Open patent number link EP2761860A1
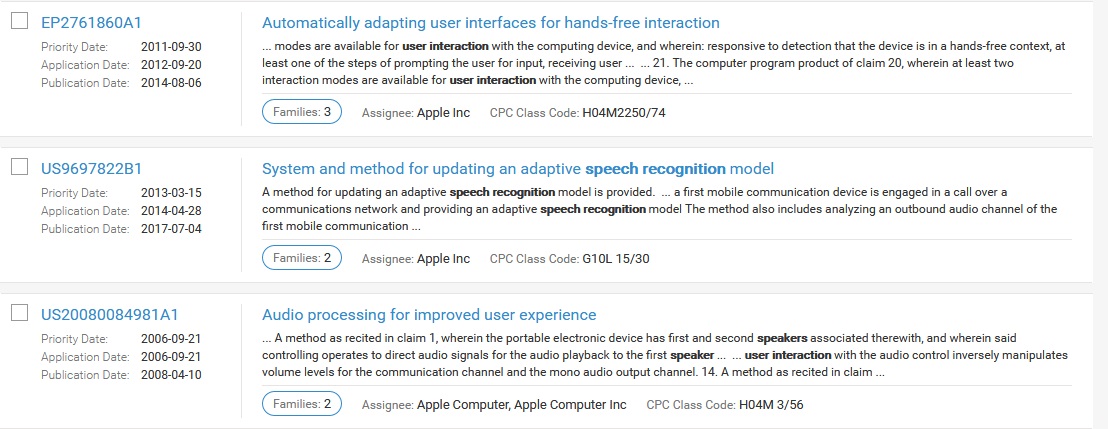 point(92,23)
